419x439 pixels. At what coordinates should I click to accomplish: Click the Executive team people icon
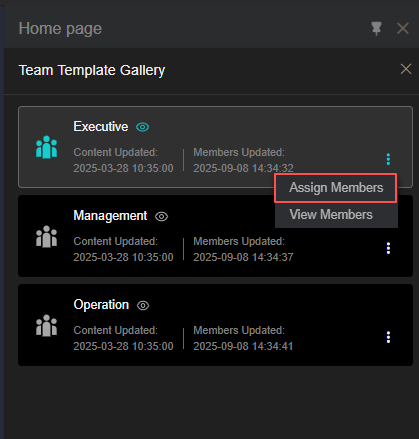tap(46, 147)
